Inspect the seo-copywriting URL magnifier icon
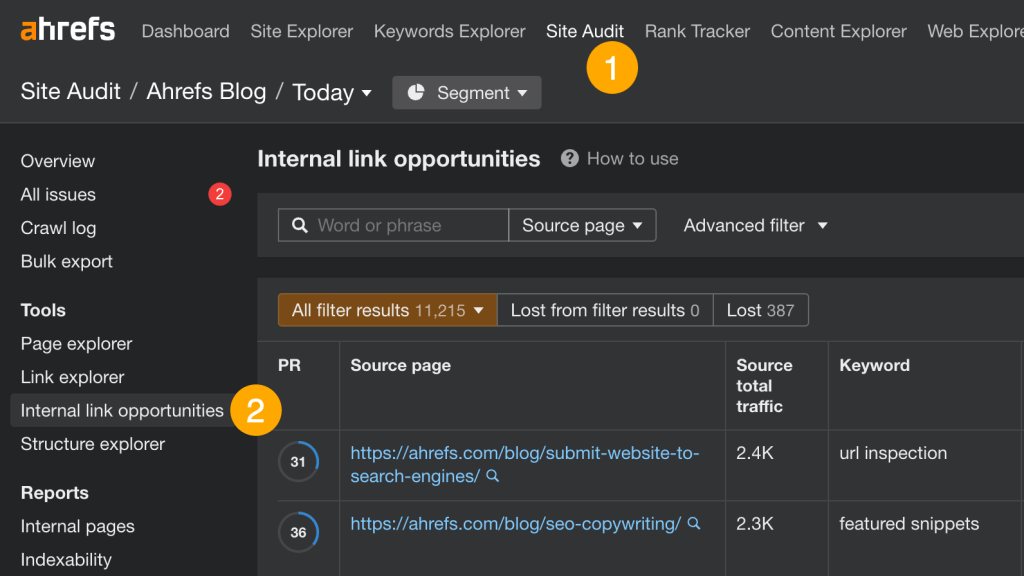This screenshot has width=1024, height=576. pyautogui.click(x=694, y=524)
